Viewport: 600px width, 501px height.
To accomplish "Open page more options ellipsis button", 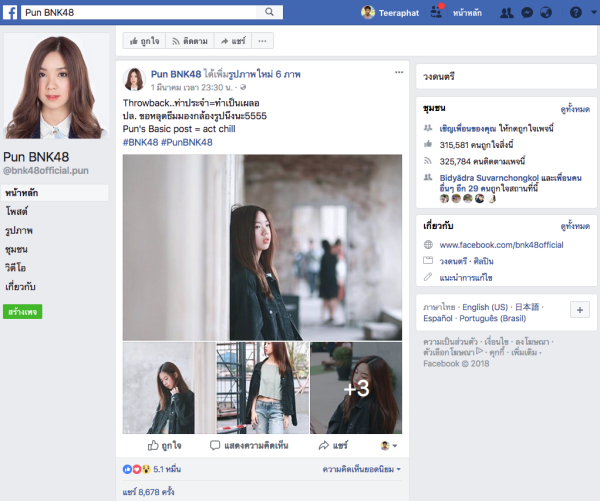I will tap(262, 41).
